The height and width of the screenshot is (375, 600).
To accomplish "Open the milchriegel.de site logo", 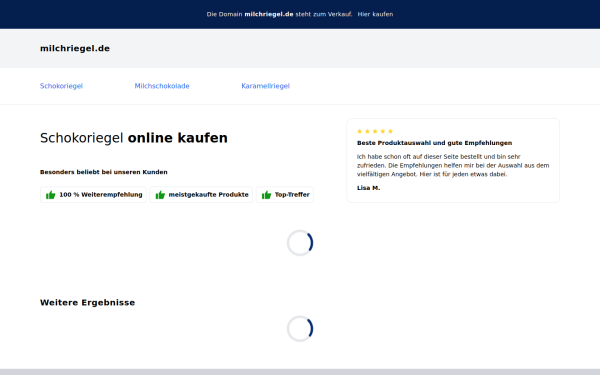I will point(75,49).
